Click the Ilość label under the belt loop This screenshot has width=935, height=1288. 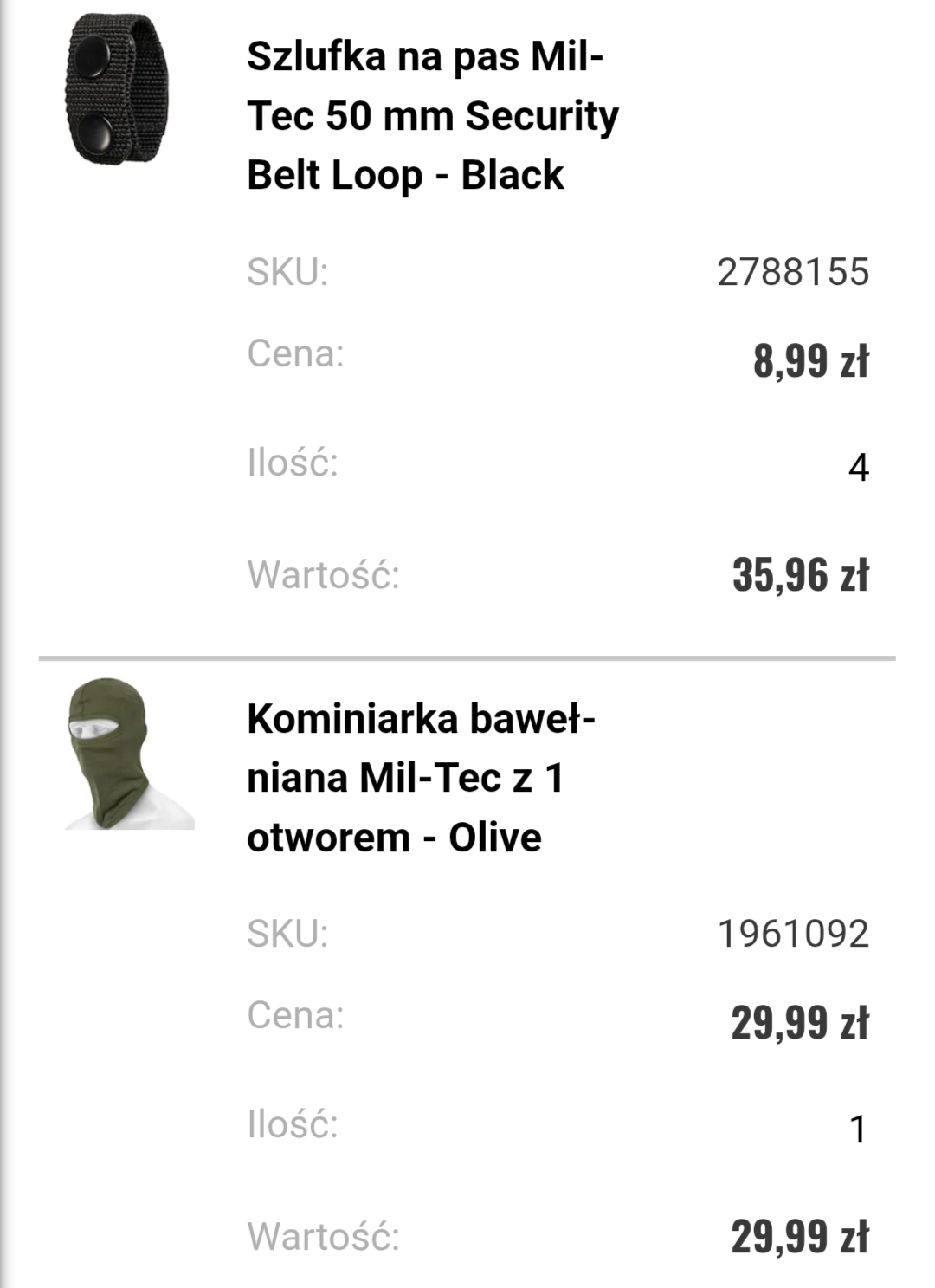[293, 463]
